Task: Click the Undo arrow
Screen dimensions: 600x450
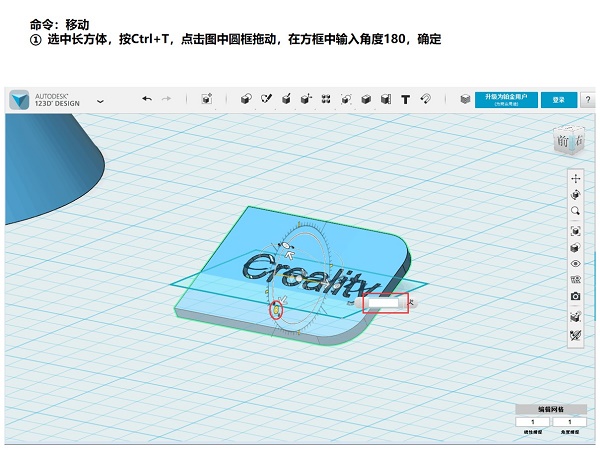Action: pyautogui.click(x=147, y=99)
